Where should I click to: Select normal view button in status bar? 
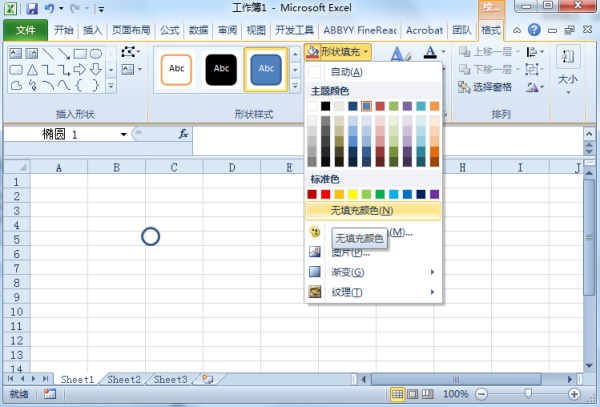tap(398, 395)
